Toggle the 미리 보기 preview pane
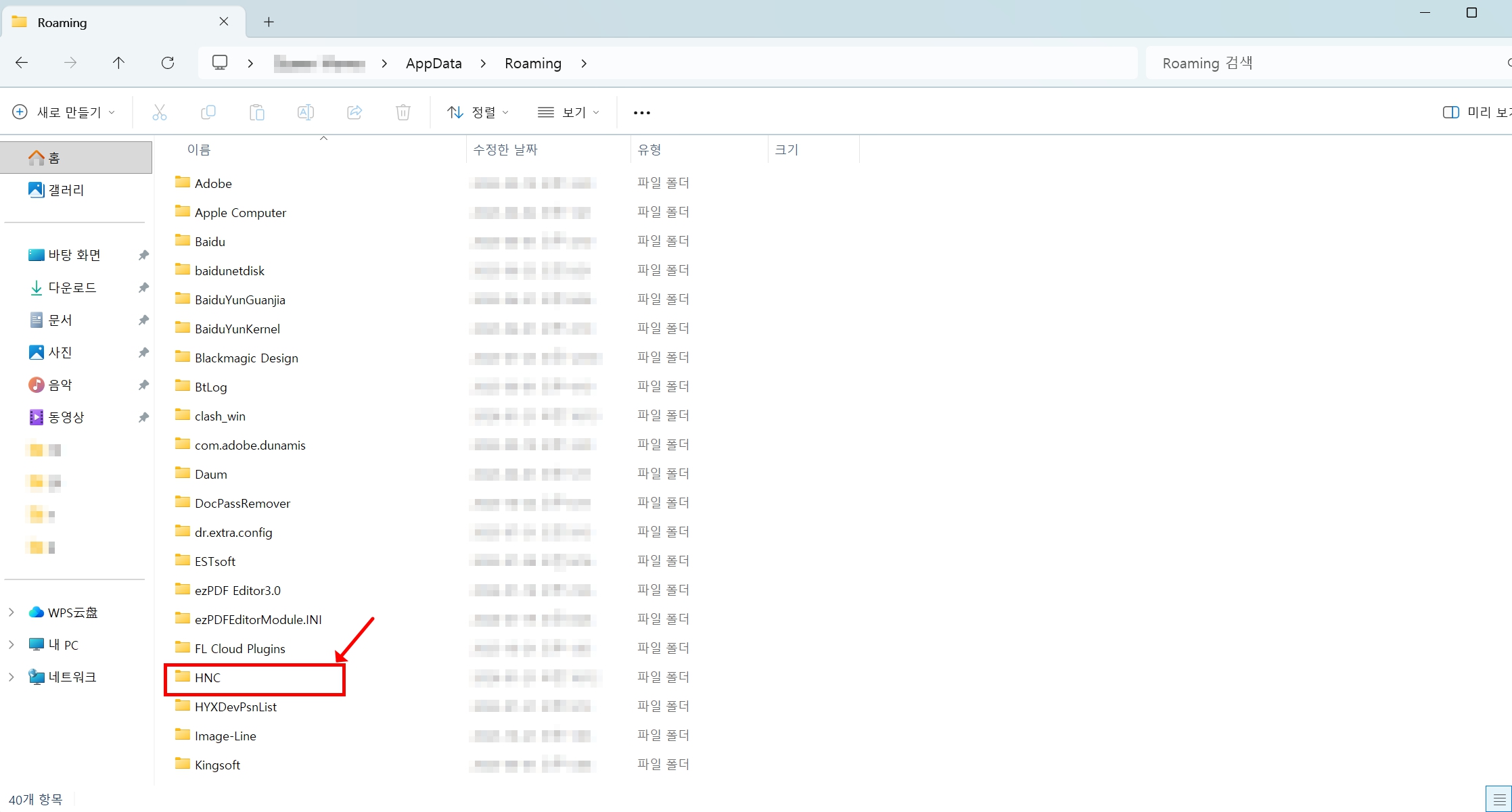 tap(1451, 112)
